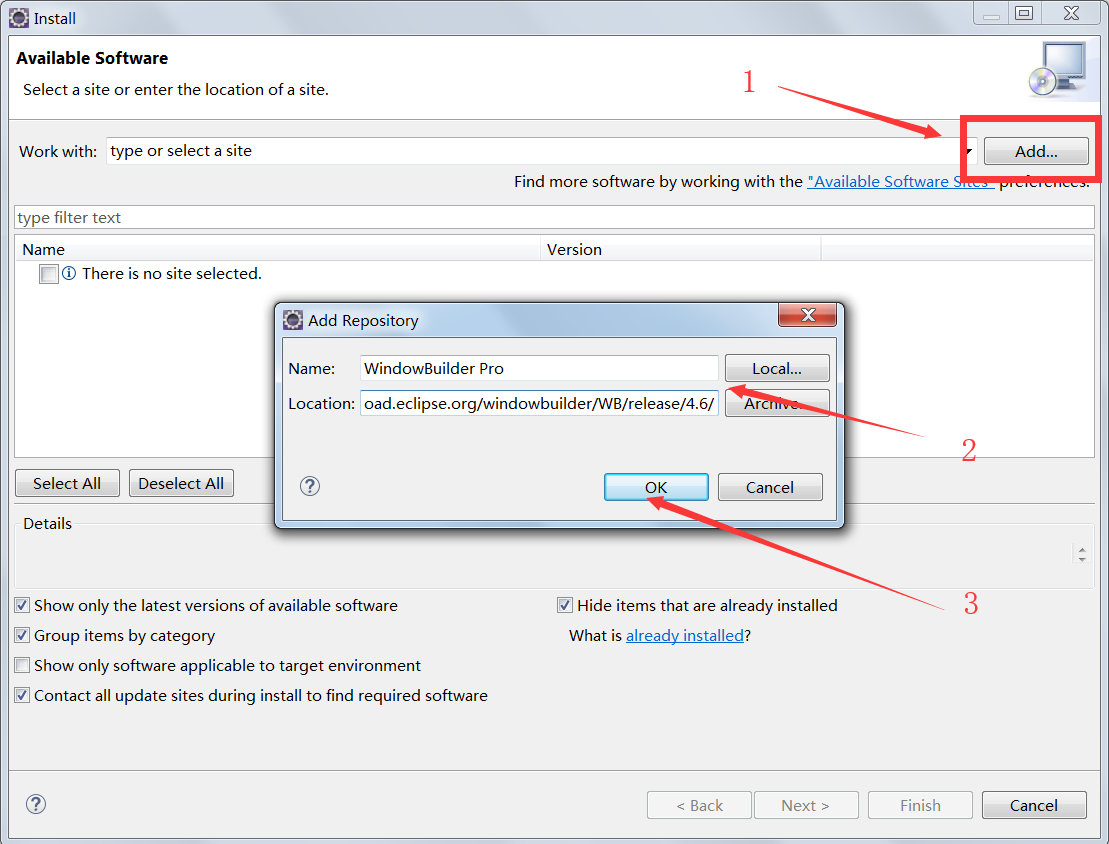Sort by the Version column header
The height and width of the screenshot is (844, 1109).
click(x=681, y=249)
